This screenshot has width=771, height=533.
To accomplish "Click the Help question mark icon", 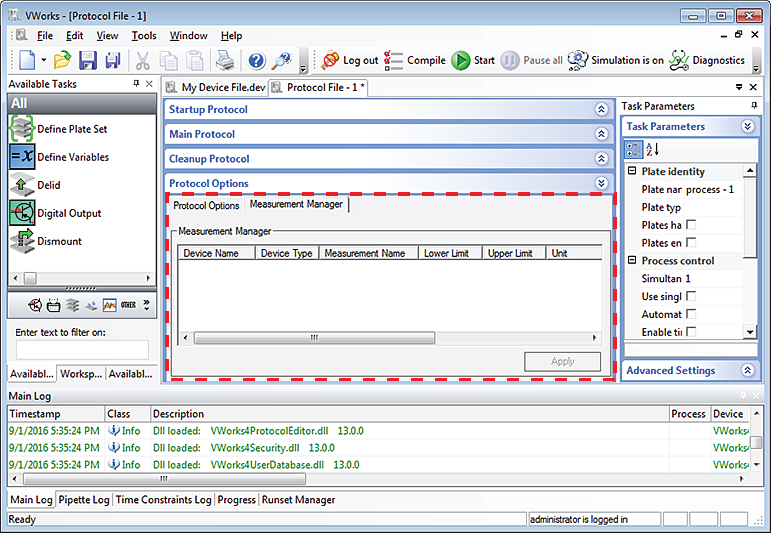I will tap(257, 61).
